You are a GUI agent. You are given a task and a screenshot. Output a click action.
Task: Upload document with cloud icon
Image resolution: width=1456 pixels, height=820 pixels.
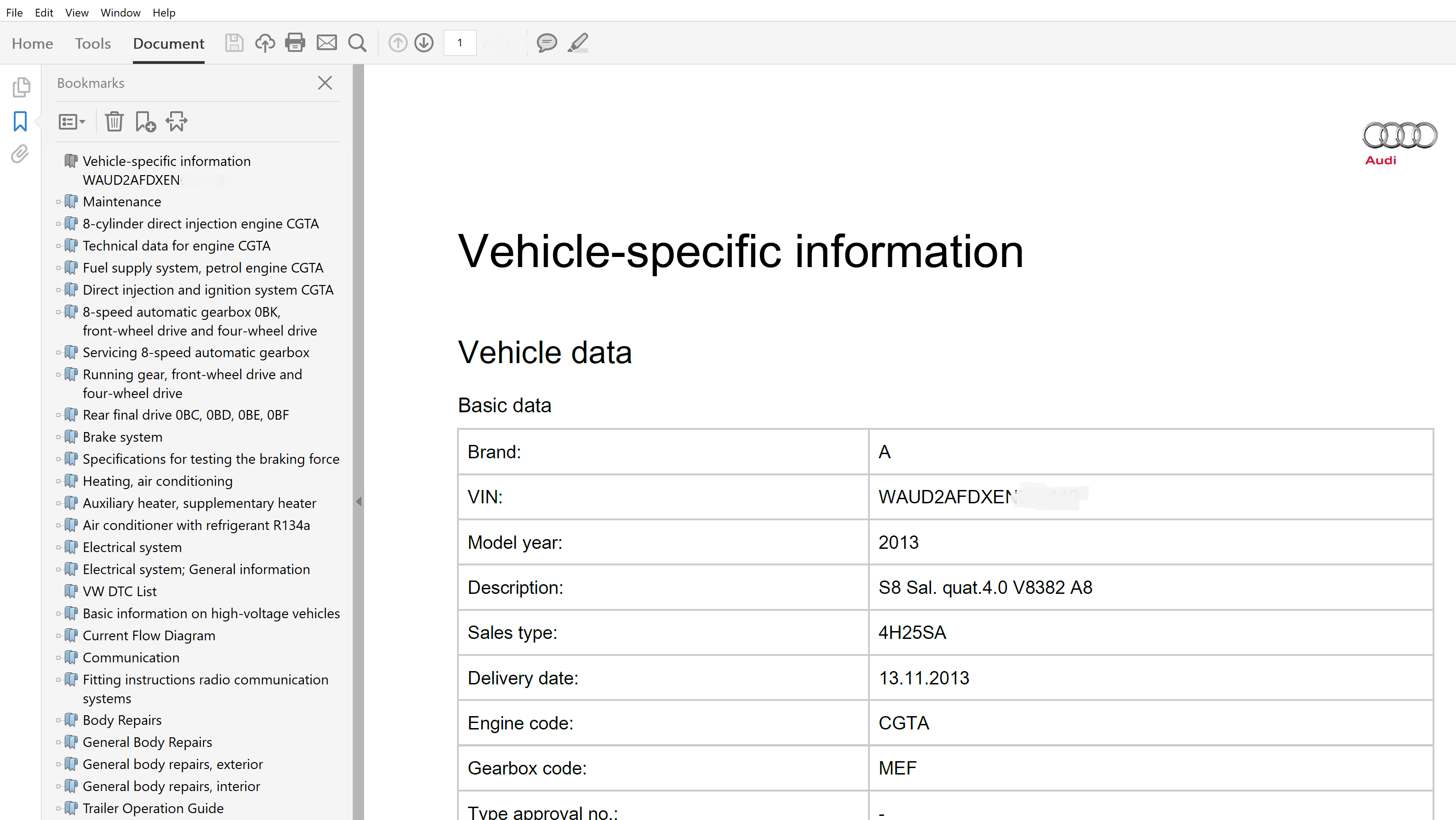click(x=264, y=43)
